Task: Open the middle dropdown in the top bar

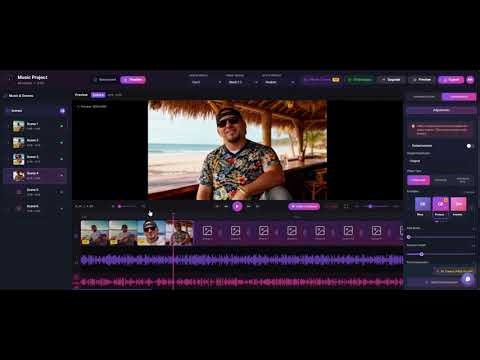Action: tap(242, 82)
